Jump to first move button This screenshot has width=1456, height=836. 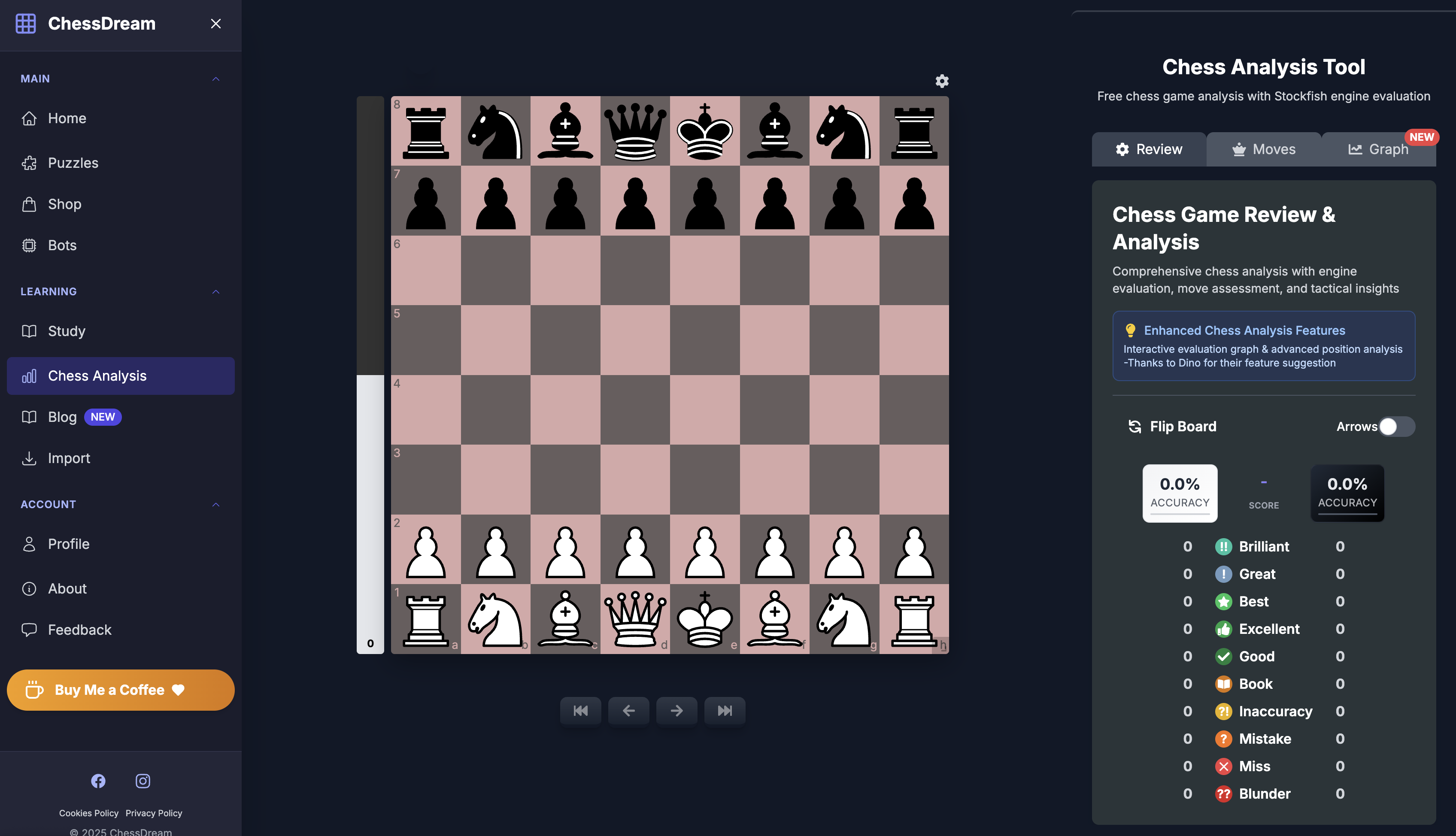580,711
